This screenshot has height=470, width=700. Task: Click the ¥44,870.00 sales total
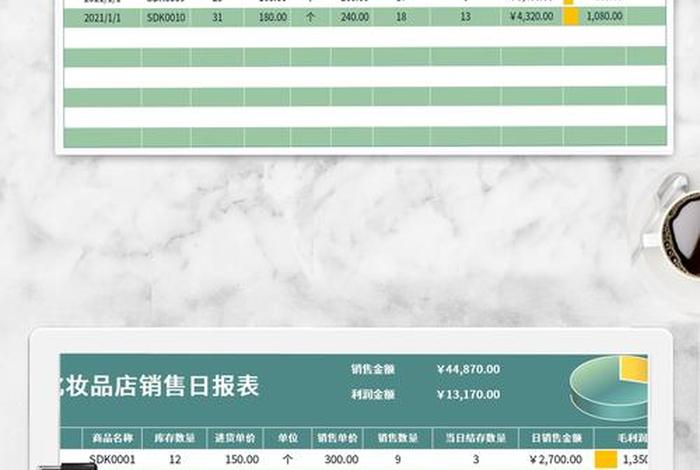tap(468, 369)
